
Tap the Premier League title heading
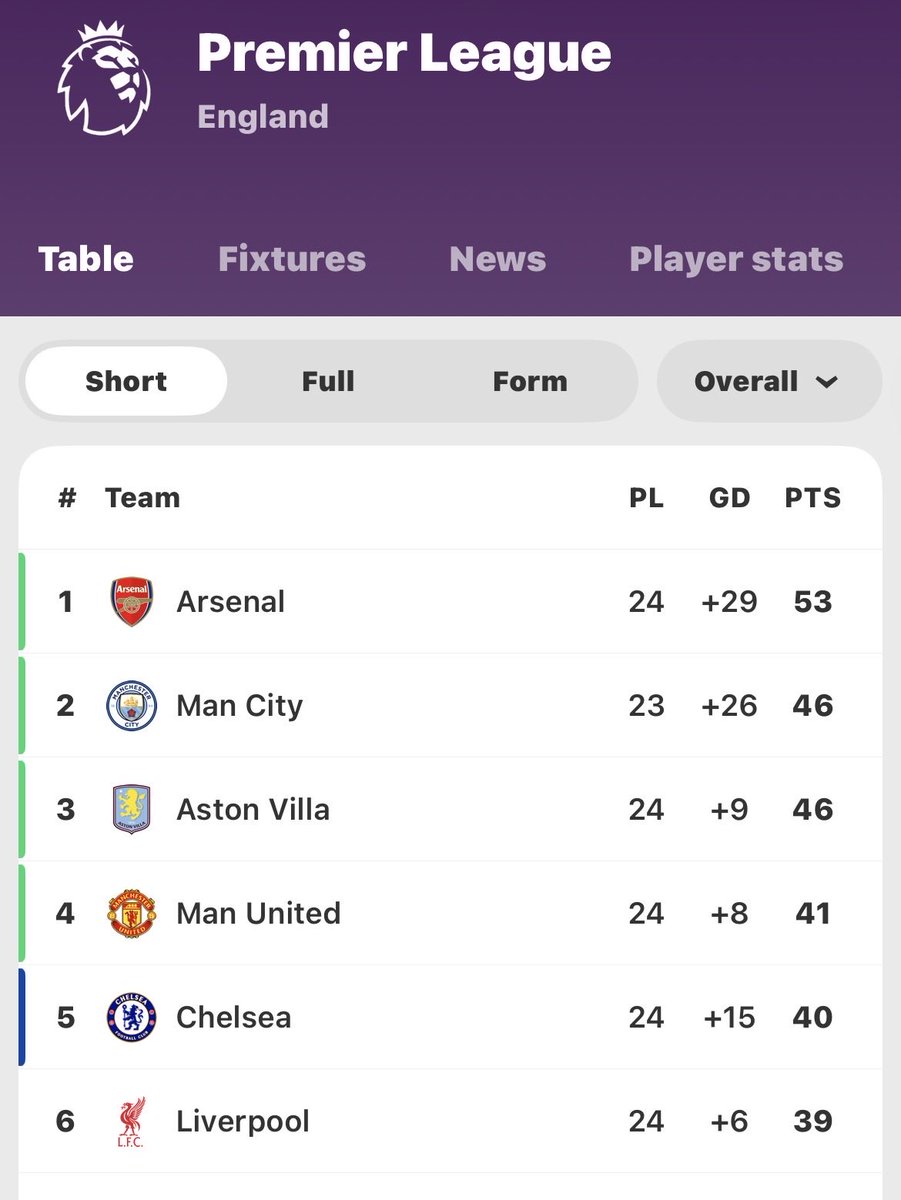[x=404, y=54]
